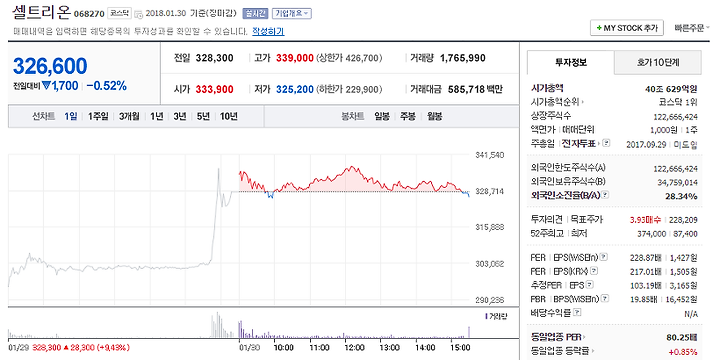This screenshot has height=360, width=720.
Task: Open help icon for PER EPS(WISEfn)
Action: point(604,256)
